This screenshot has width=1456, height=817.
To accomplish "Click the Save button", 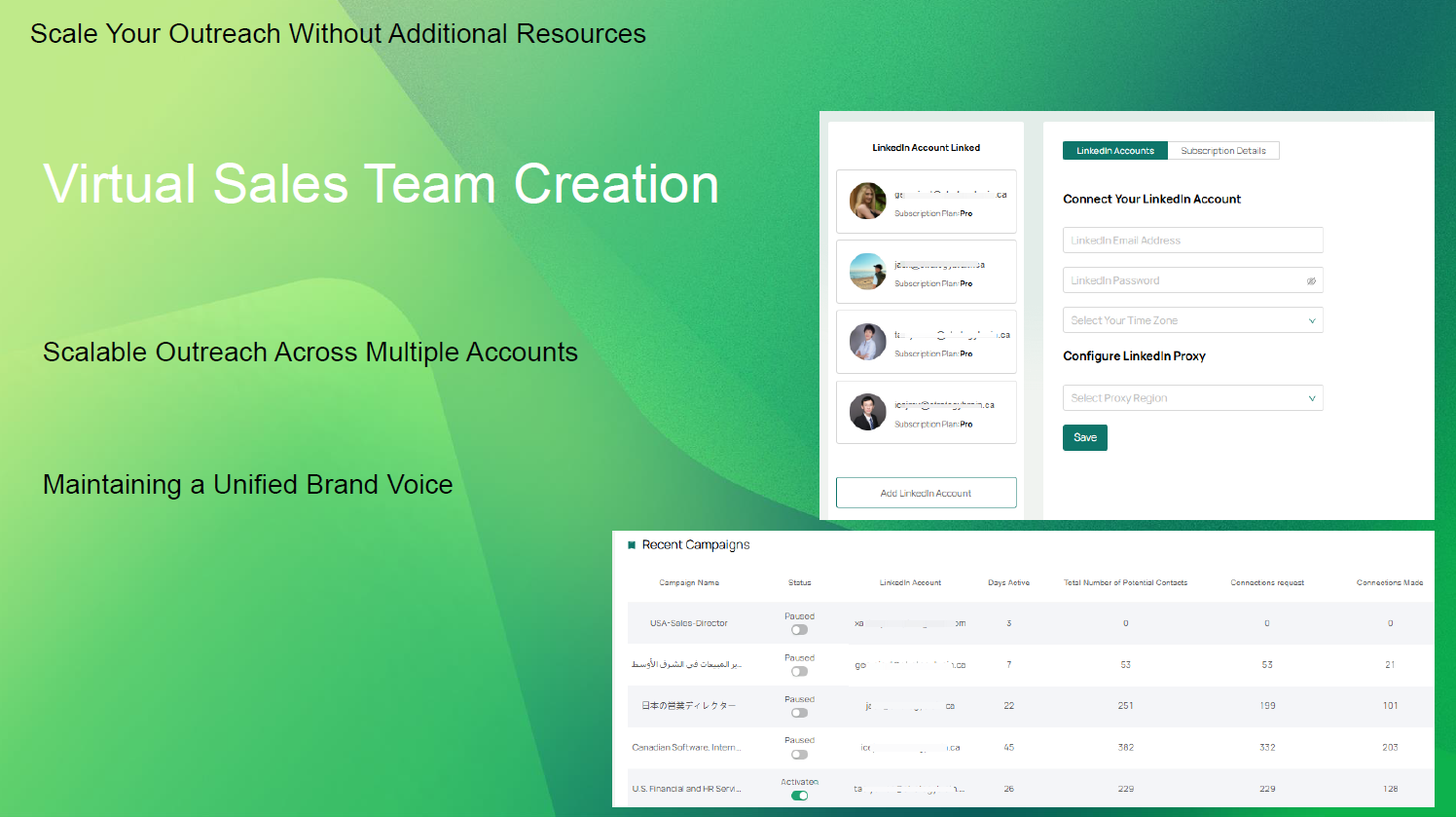I will pyautogui.click(x=1085, y=438).
